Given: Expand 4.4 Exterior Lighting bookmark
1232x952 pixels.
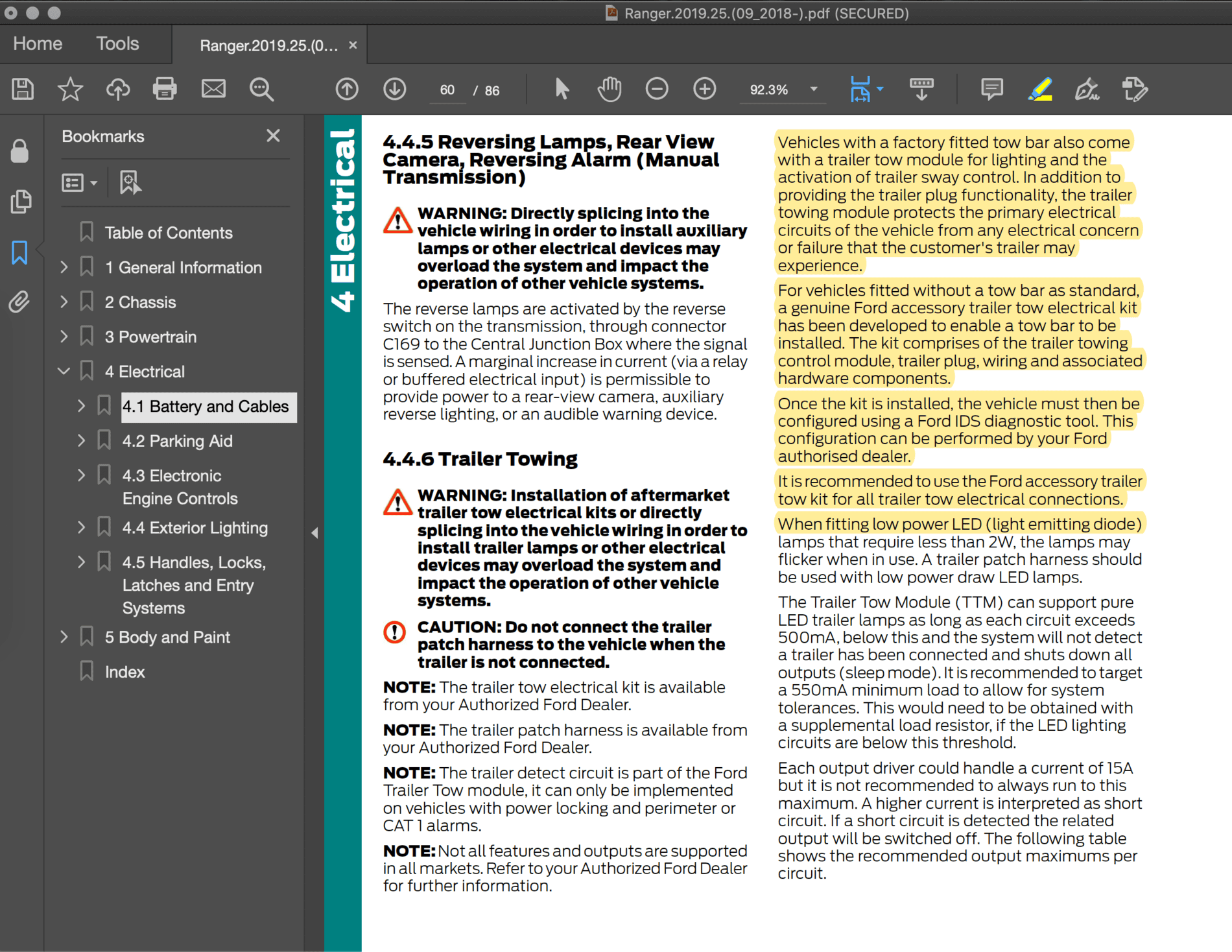Looking at the screenshot, I should pos(81,527).
